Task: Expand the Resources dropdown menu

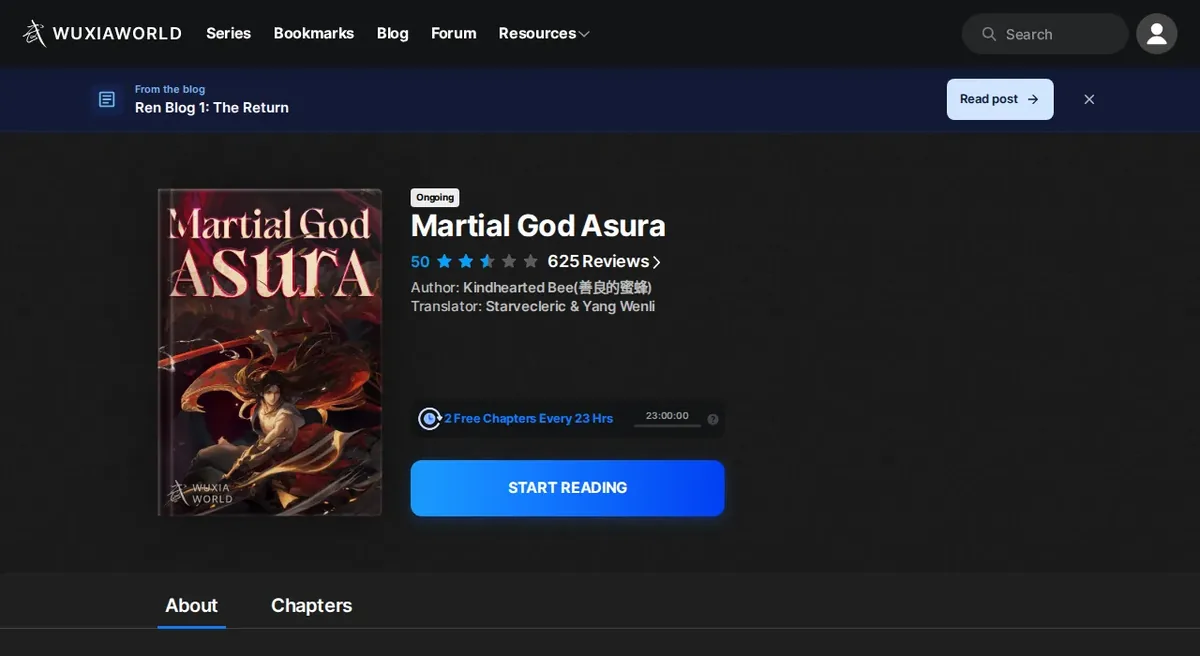Action: [x=544, y=33]
